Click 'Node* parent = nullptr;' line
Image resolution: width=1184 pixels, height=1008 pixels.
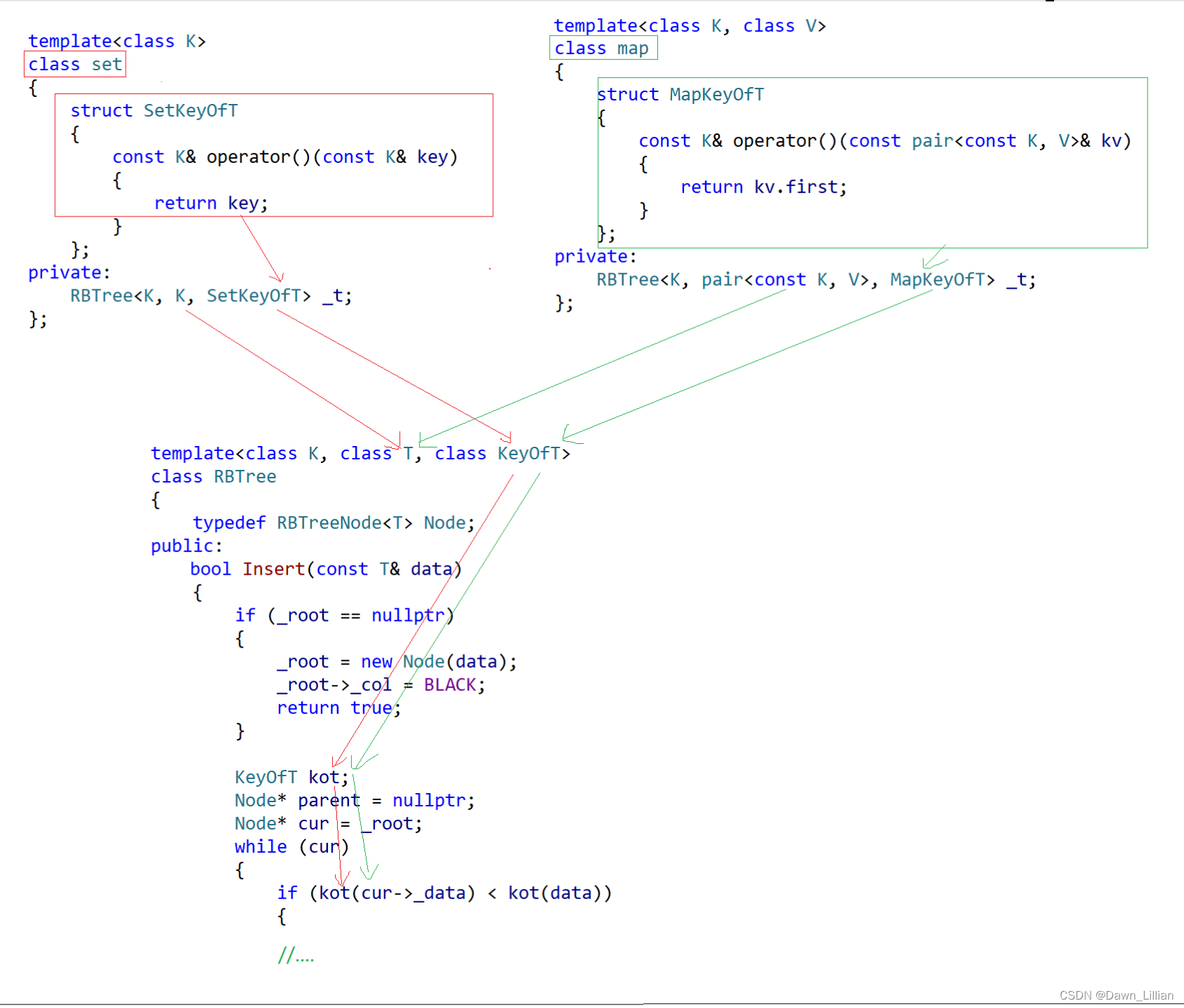pyautogui.click(x=355, y=801)
